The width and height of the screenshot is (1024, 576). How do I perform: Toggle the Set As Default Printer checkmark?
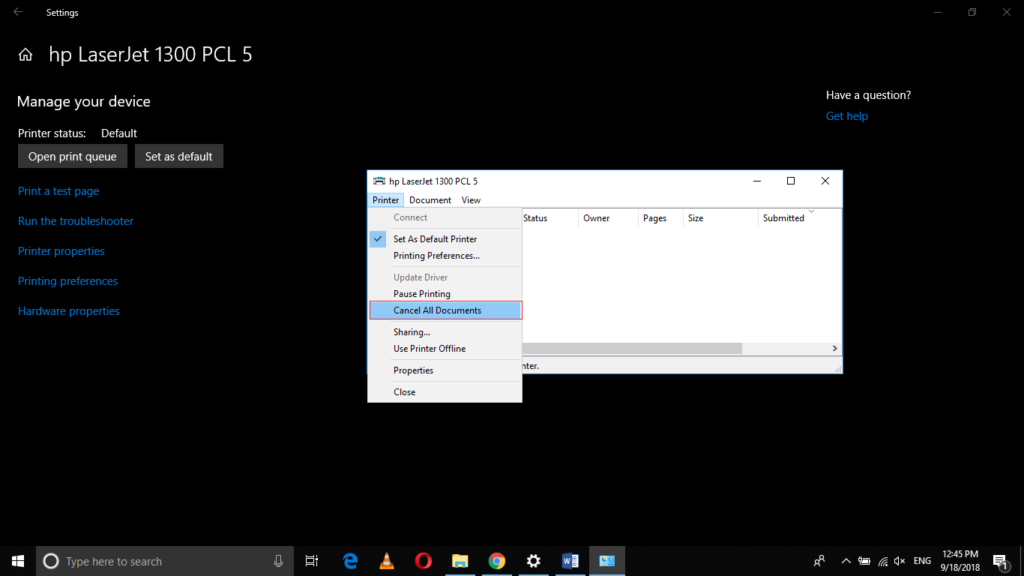click(435, 239)
